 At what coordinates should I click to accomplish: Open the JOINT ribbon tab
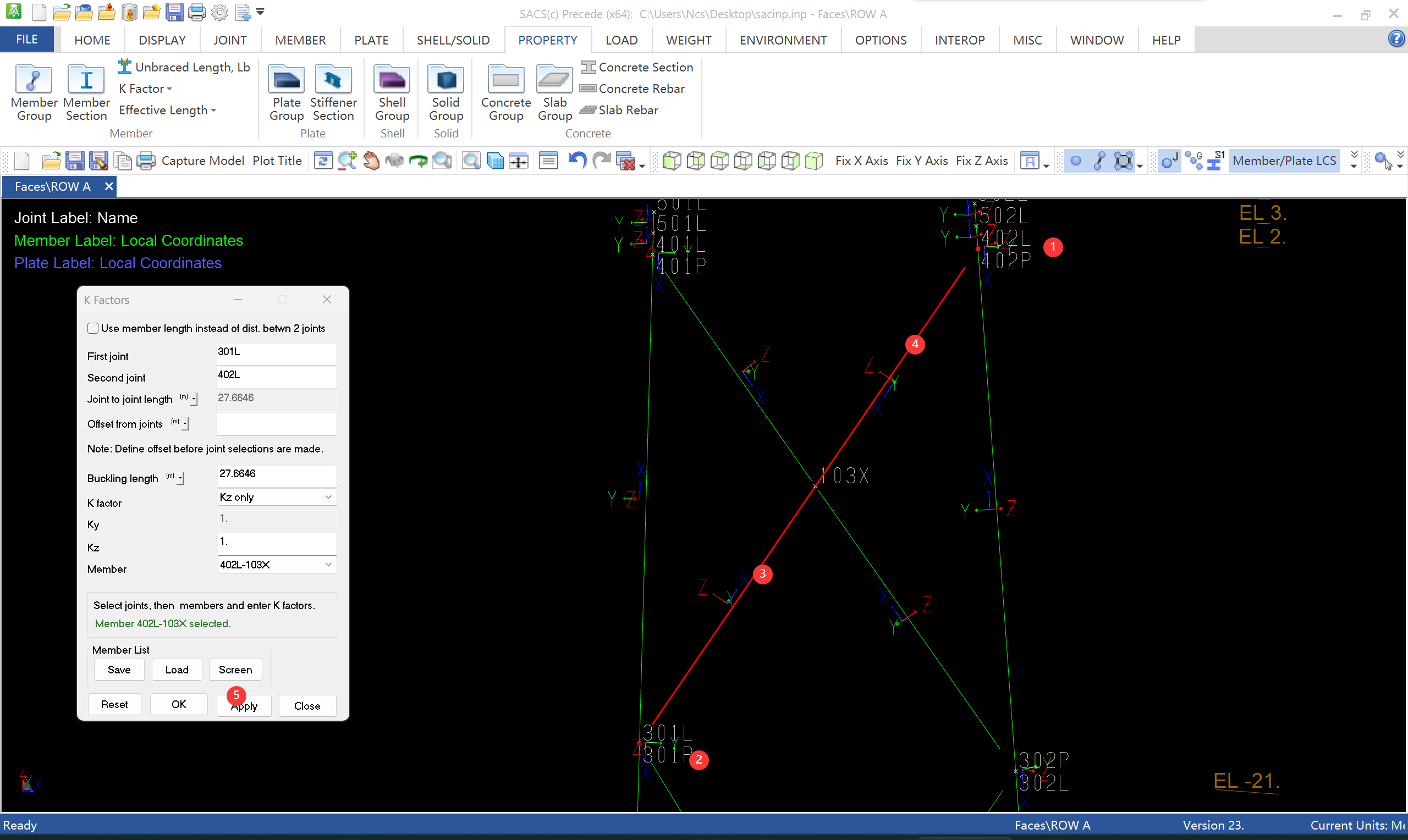coord(230,40)
